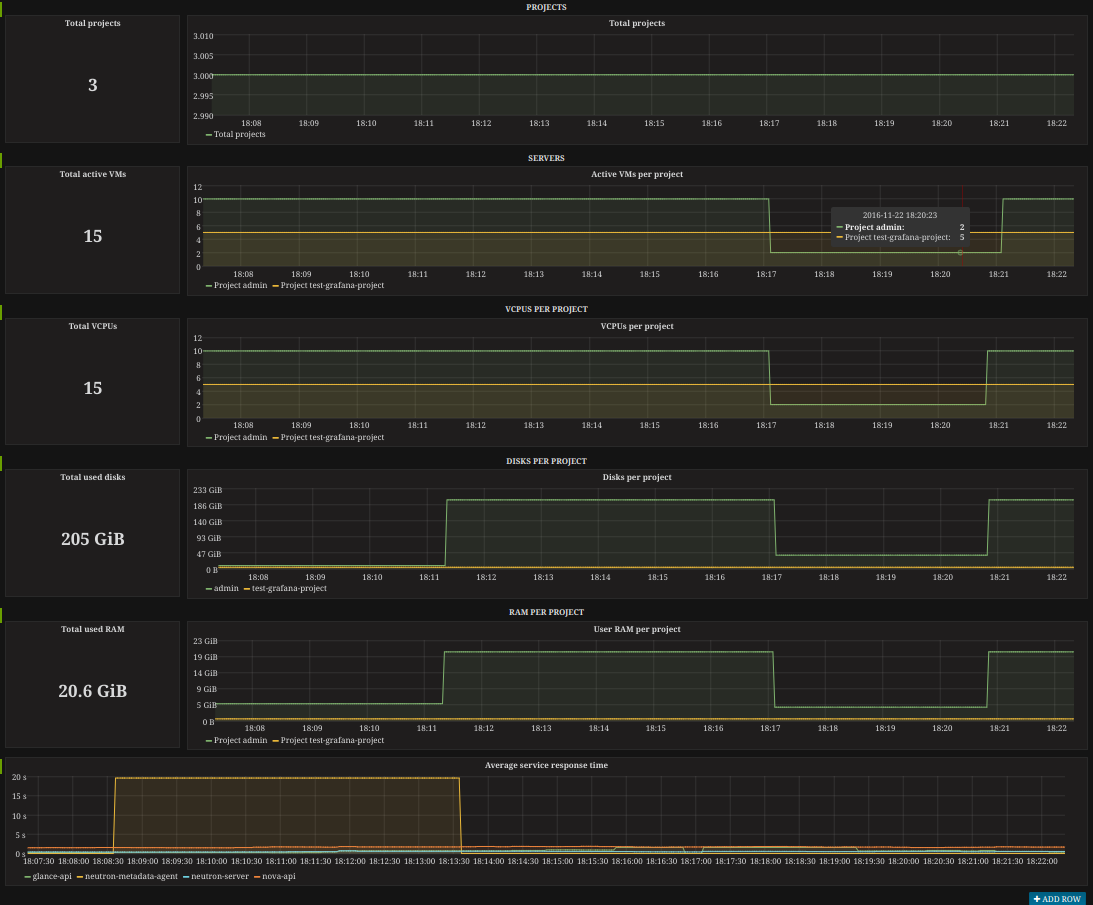Open the User RAM per project panel title
This screenshot has height=905, width=1093.
click(x=636, y=629)
